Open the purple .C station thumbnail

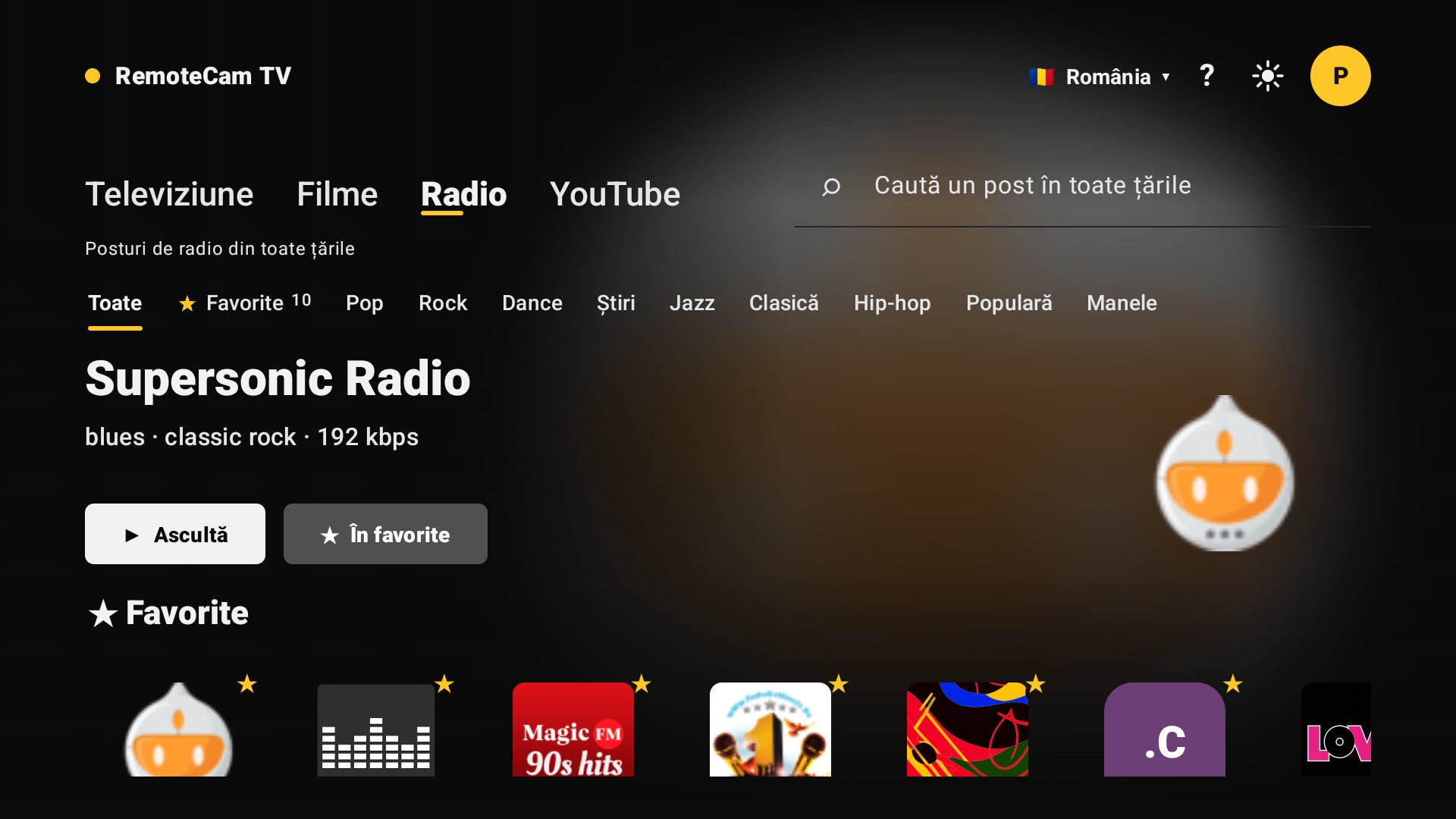(1165, 730)
